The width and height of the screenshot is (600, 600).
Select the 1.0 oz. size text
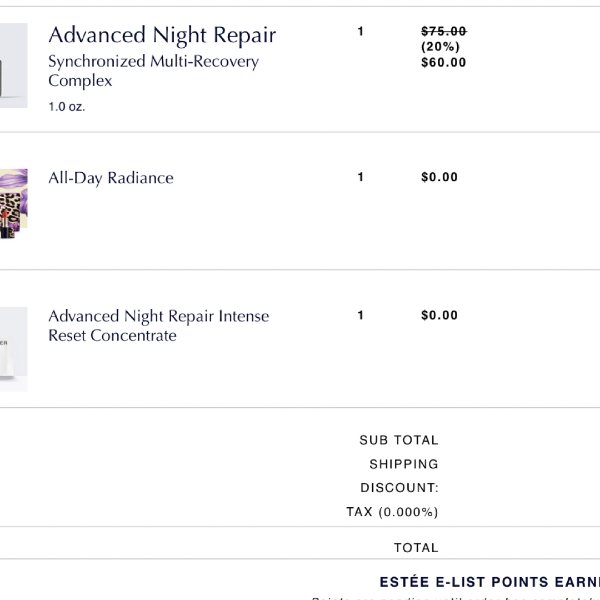67,107
